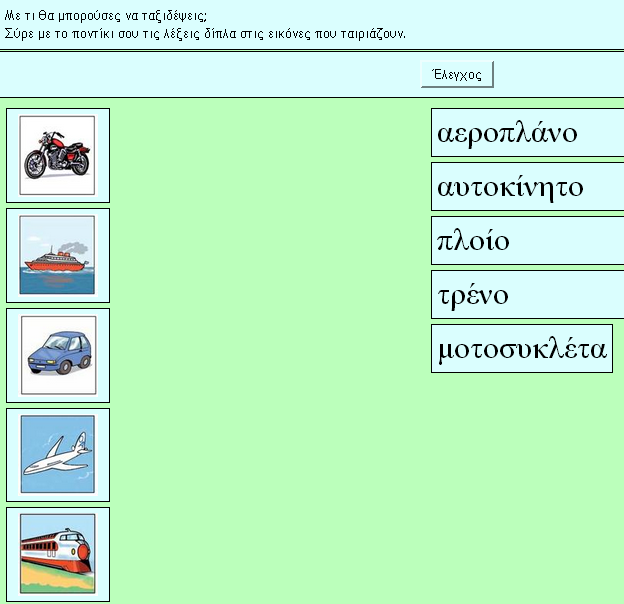Select the white airplane picture
Image resolution: width=624 pixels, height=604 pixels.
click(x=57, y=455)
